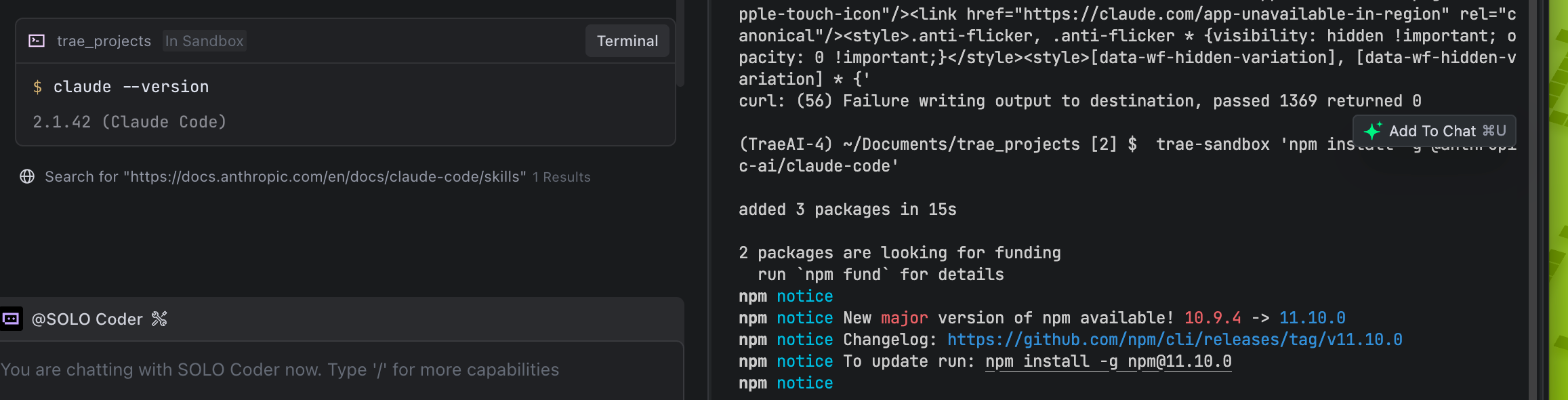This screenshot has width=1568, height=400.
Task: Click the terminal panel vertical scrollbar
Action: point(1533,203)
